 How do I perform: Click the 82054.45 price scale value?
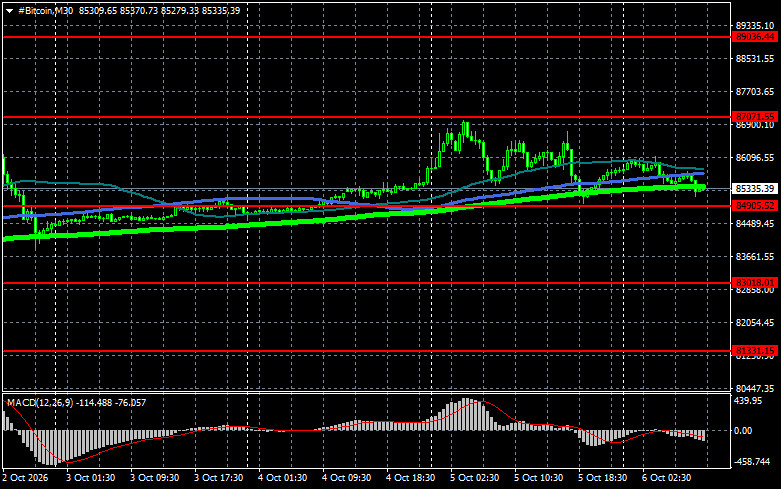point(755,323)
